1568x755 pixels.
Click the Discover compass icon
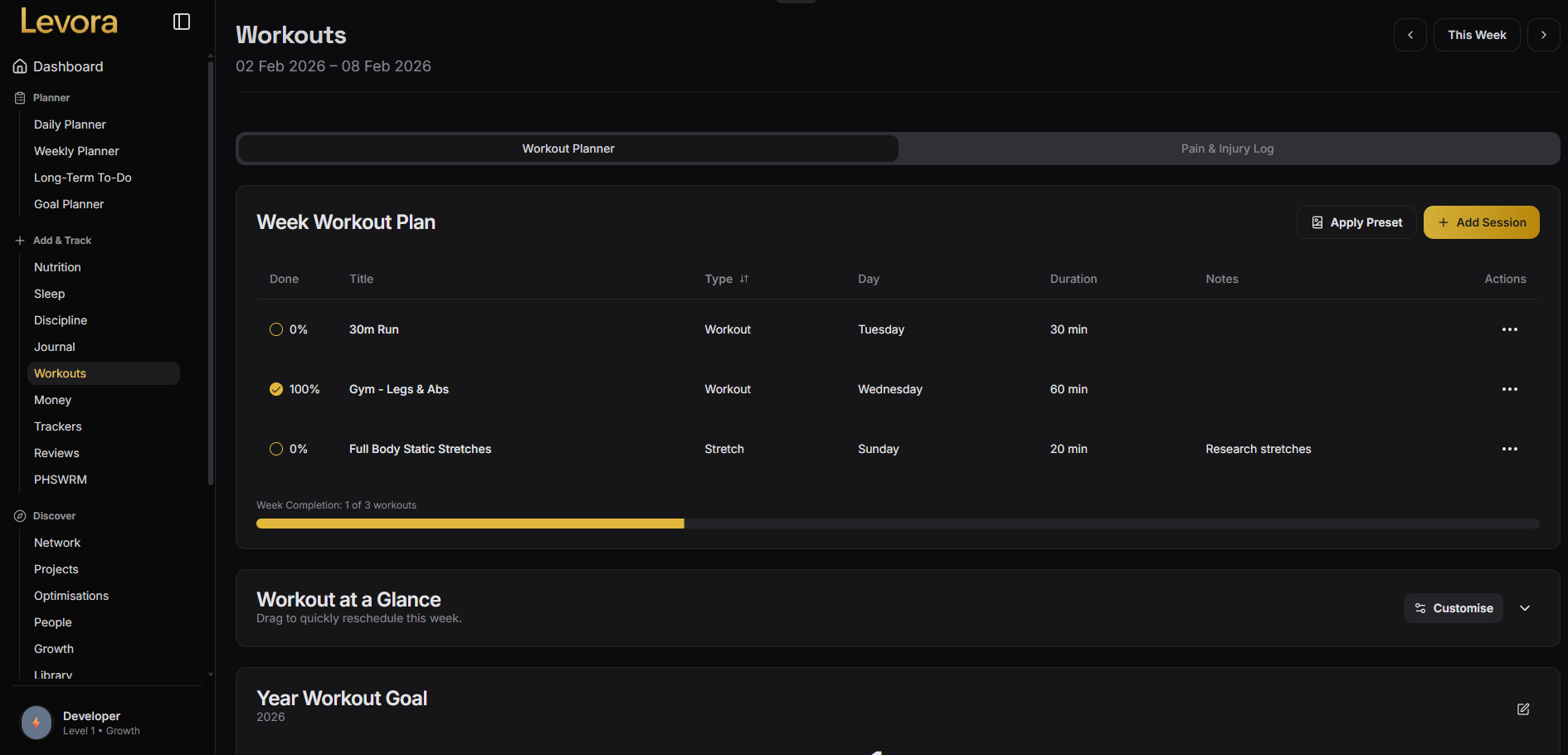[17, 515]
